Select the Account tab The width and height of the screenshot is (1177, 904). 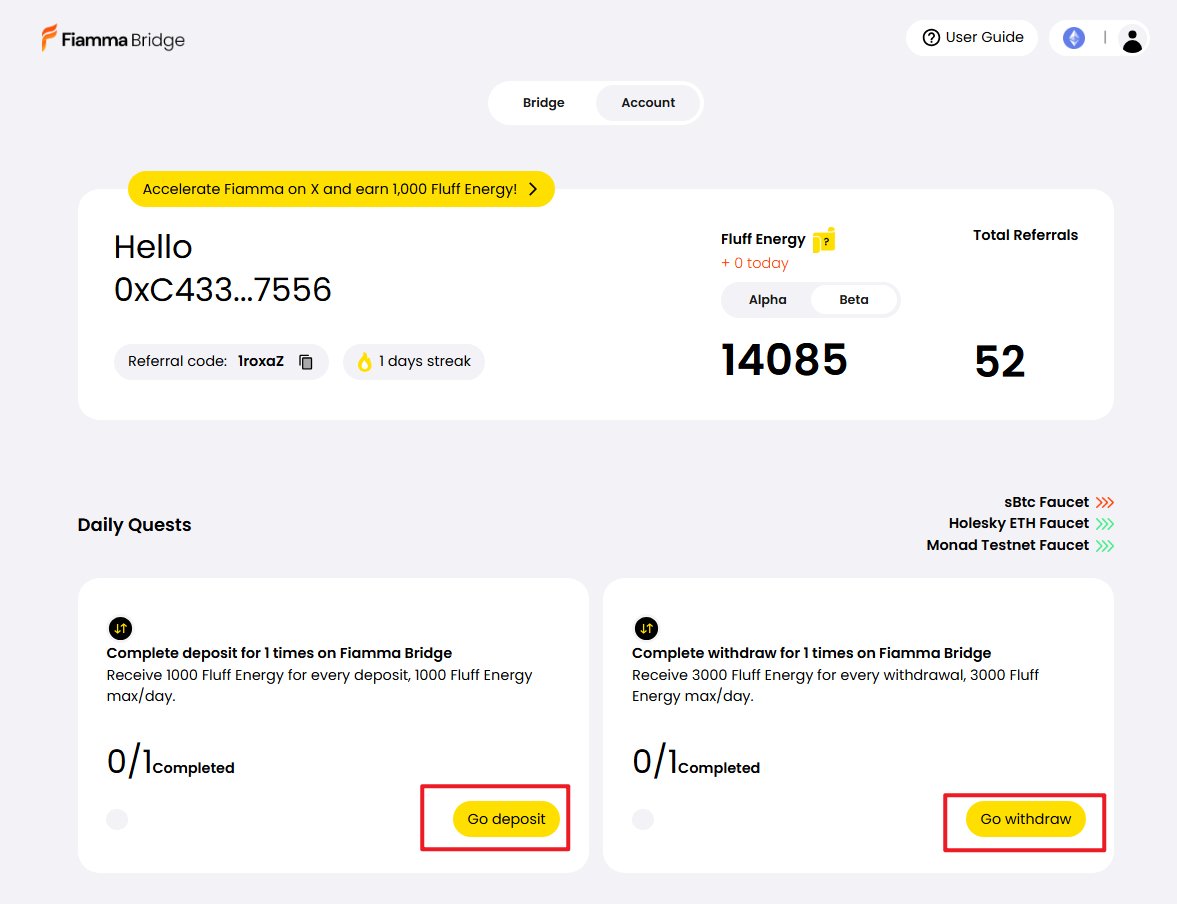pyautogui.click(x=648, y=103)
